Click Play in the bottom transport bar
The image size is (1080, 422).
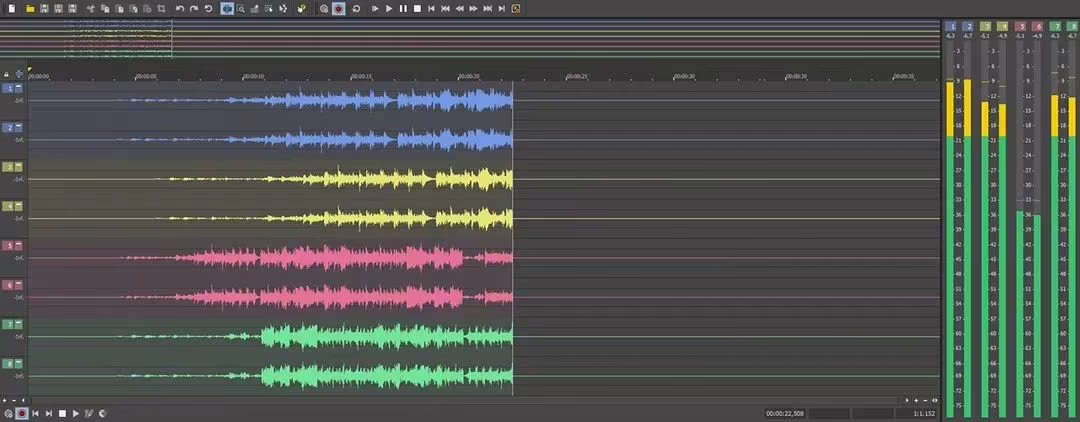(76, 414)
